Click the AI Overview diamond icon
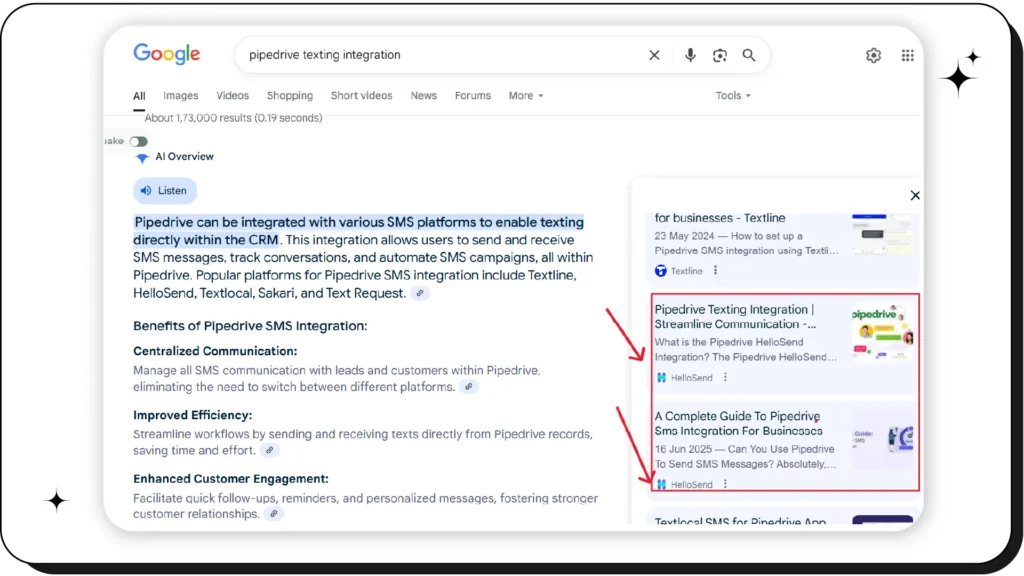This screenshot has height=576, width=1024. (x=142, y=157)
